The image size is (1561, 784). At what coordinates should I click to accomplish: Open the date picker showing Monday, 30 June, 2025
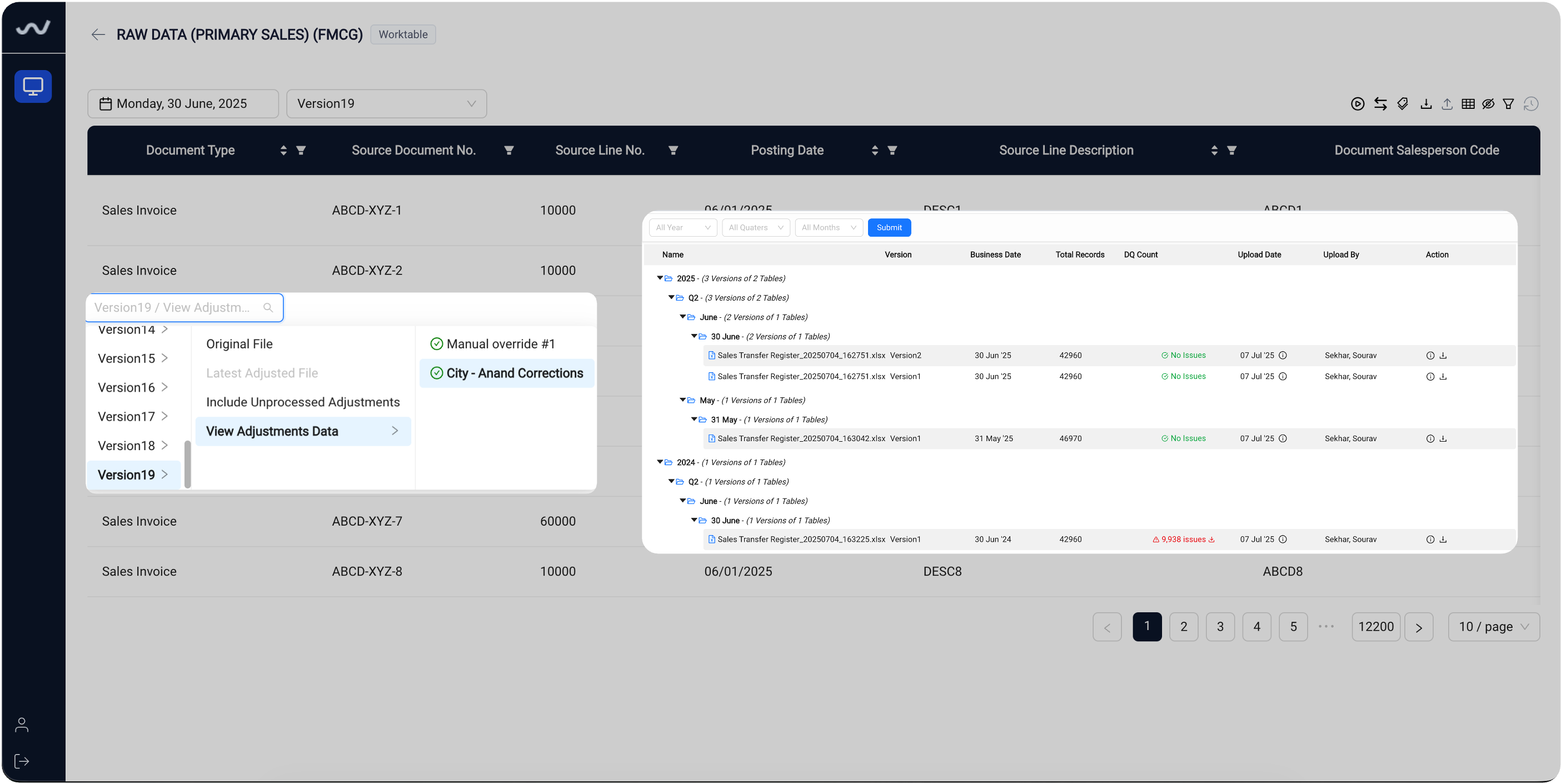pyautogui.click(x=183, y=103)
